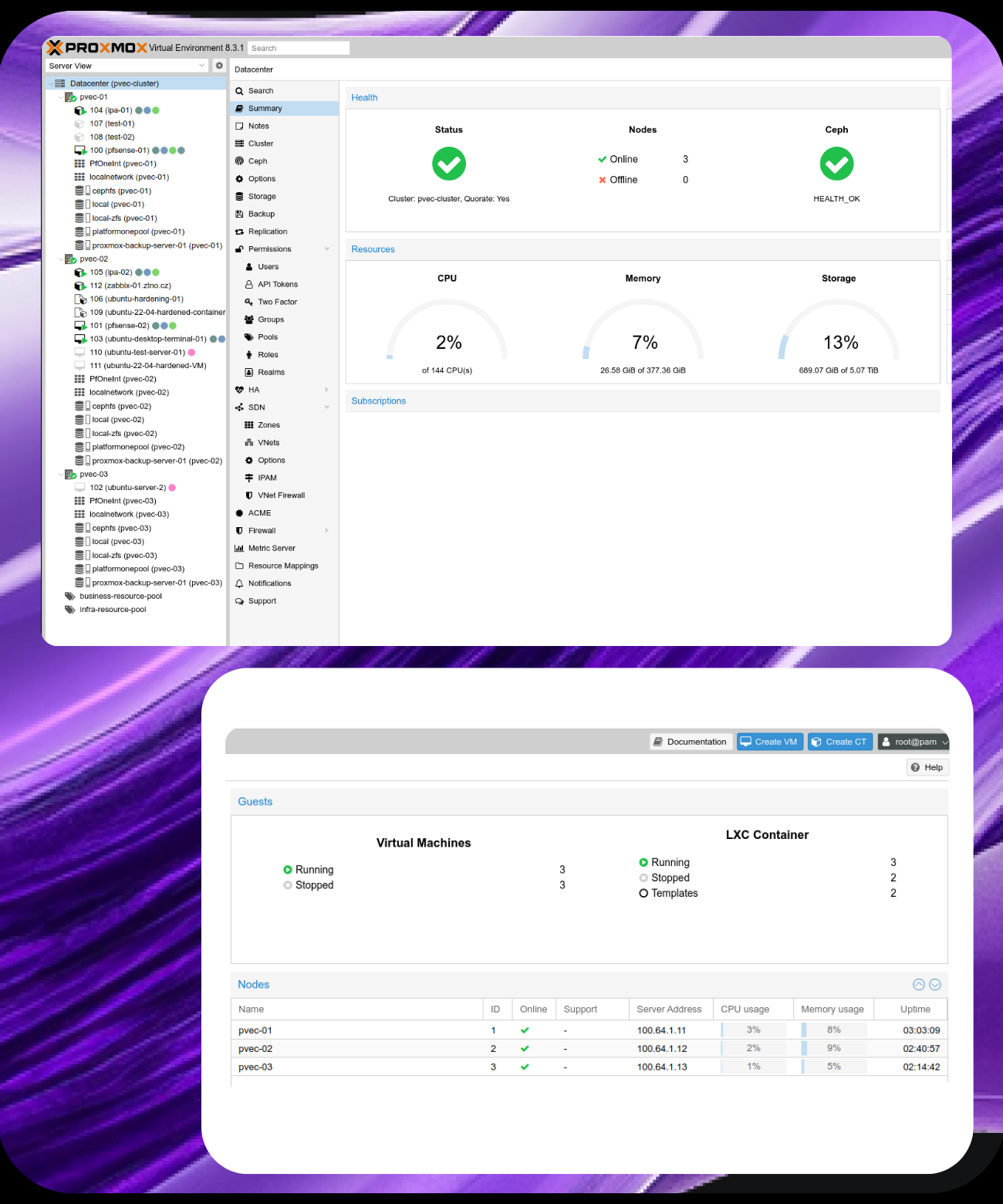The height and width of the screenshot is (1204, 1003).
Task: Click the Nodes panel move-down arrow
Action: click(x=935, y=984)
